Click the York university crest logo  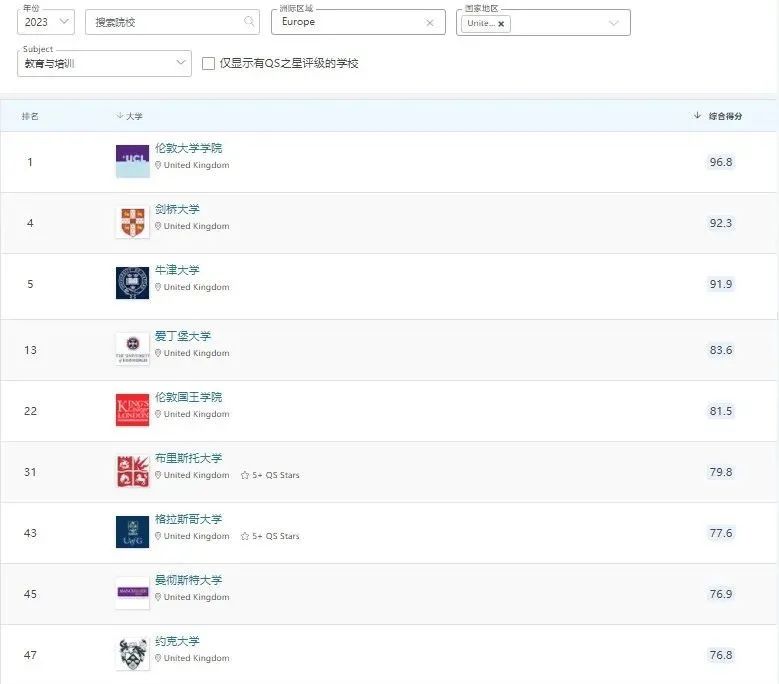point(133,654)
